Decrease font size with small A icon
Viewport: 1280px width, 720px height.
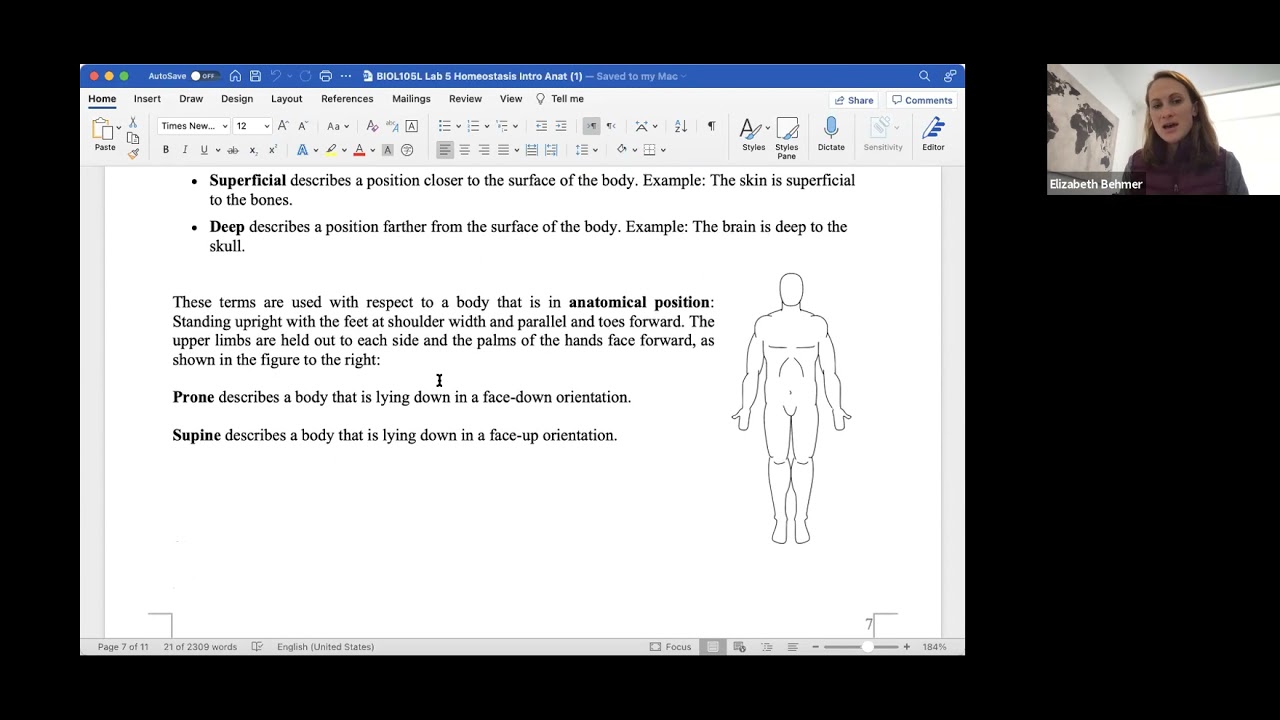[303, 126]
